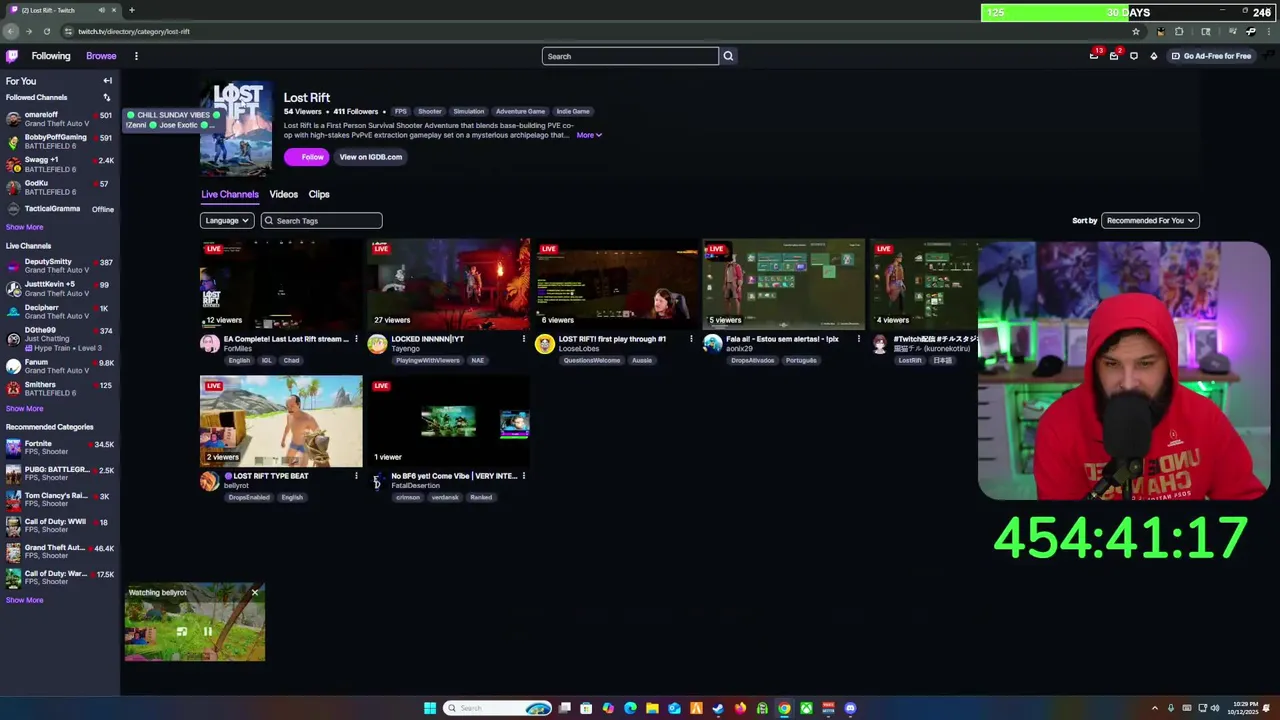
Task: Open File Explorer from the taskbar
Action: coord(652,708)
